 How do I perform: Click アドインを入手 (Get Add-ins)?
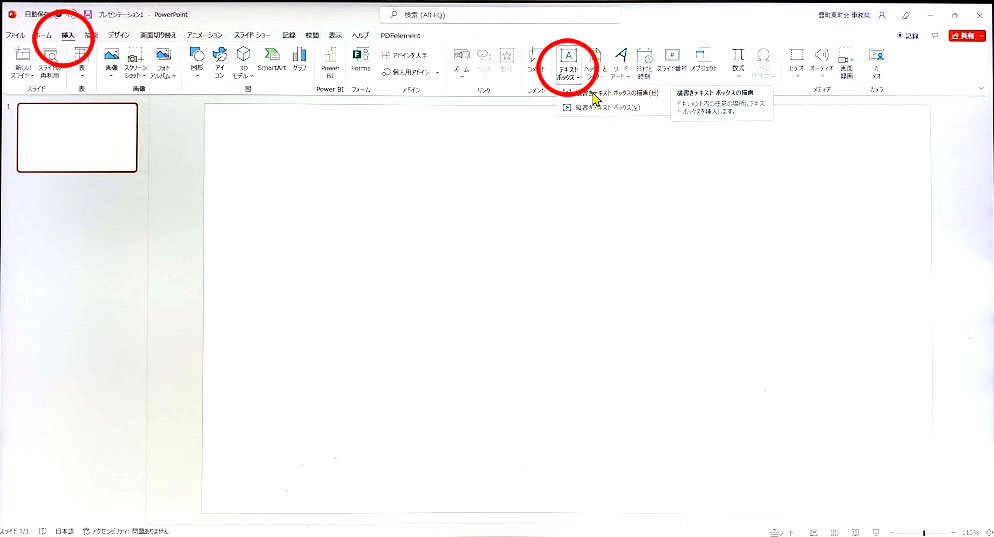point(404,56)
